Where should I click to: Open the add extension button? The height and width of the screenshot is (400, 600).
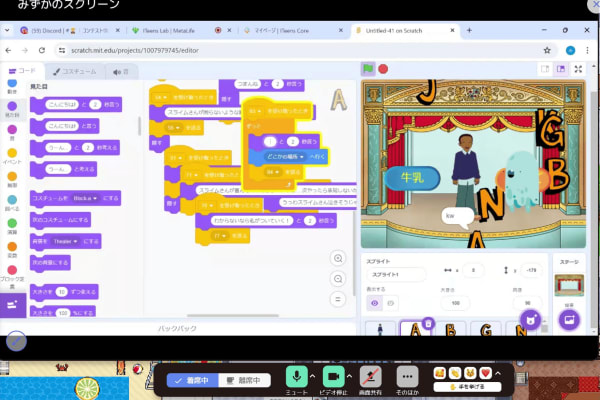click(x=13, y=305)
